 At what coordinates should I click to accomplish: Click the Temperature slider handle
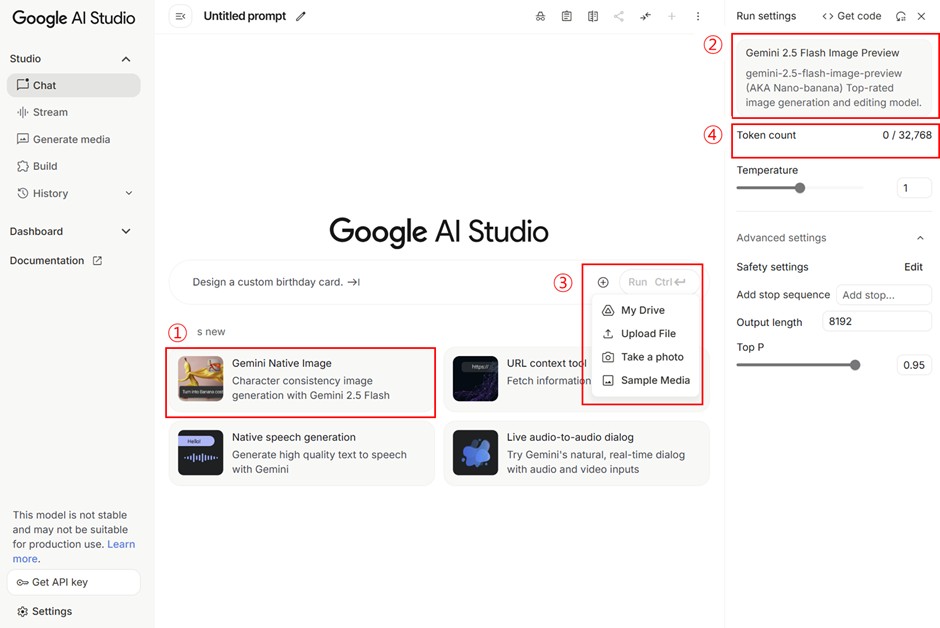(x=800, y=188)
